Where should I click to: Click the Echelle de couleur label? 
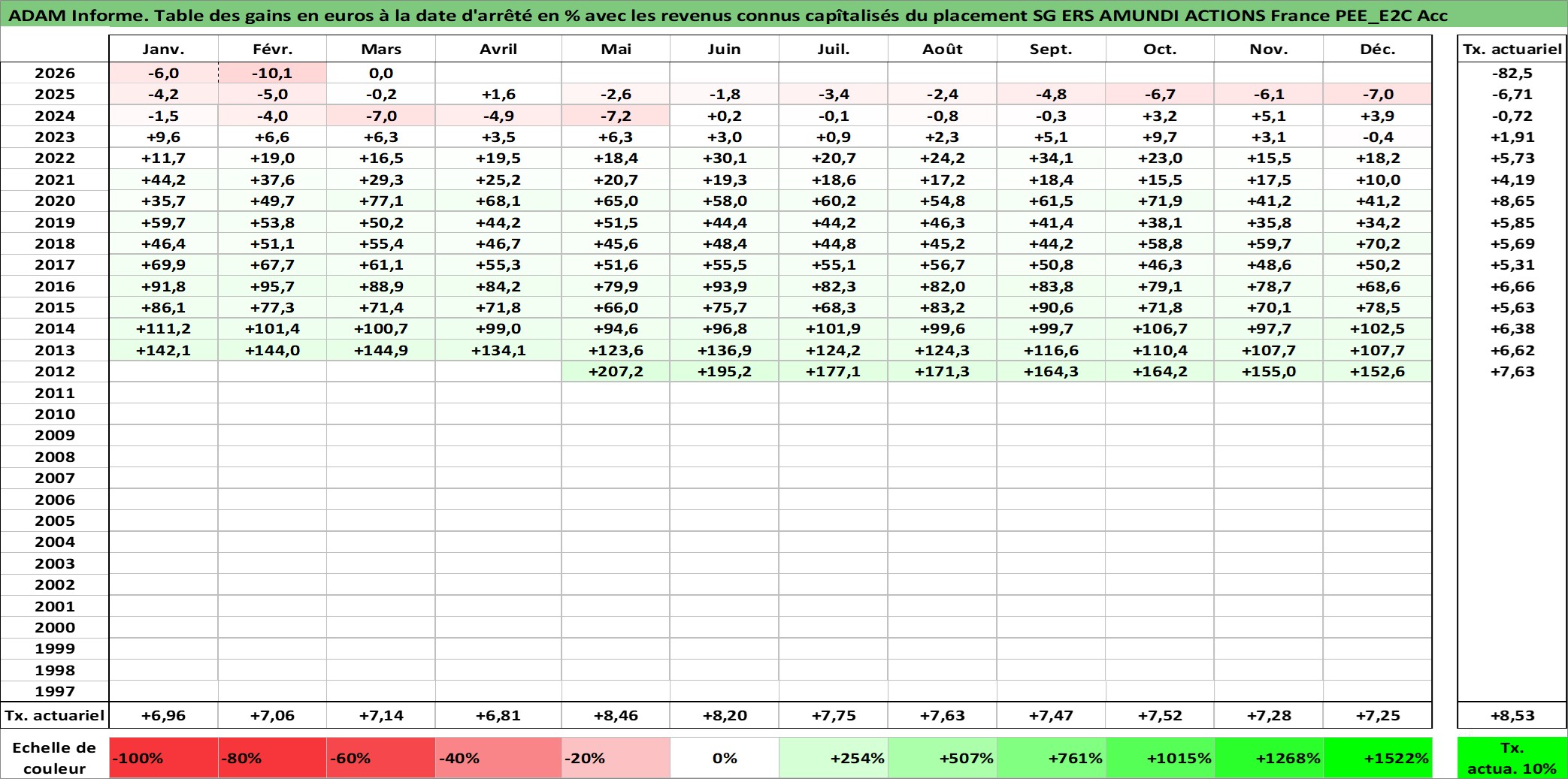55,758
